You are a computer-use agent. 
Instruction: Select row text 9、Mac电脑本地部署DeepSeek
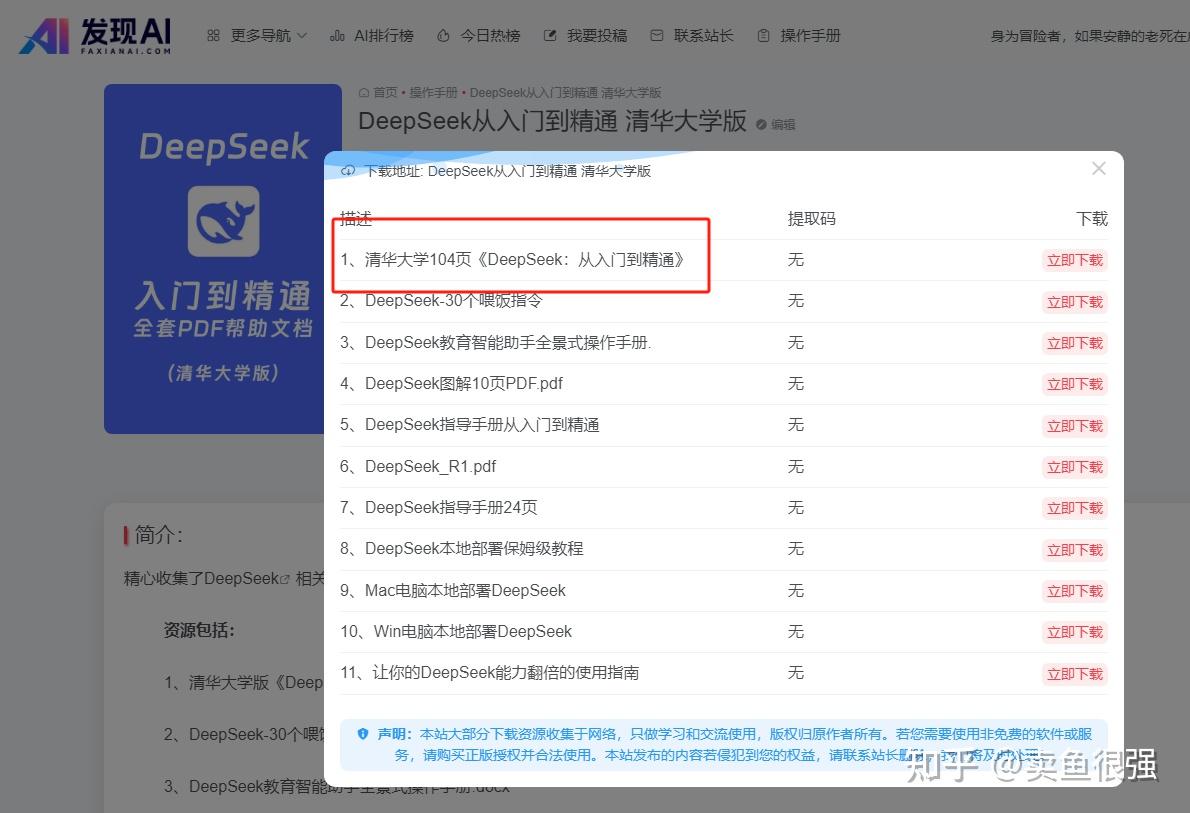point(452,590)
